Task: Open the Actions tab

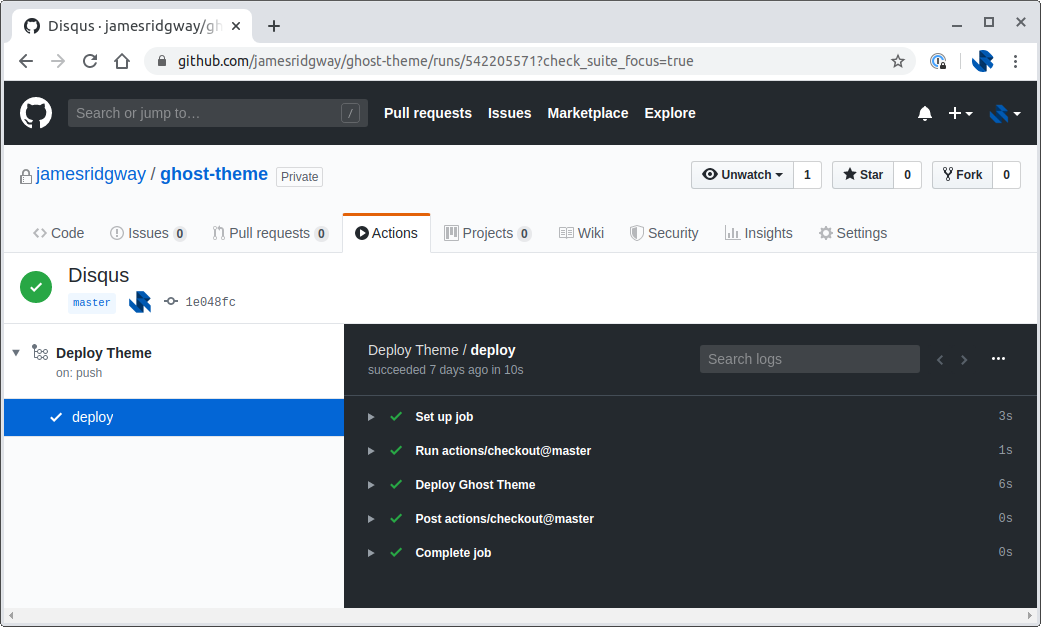Action: click(x=386, y=233)
